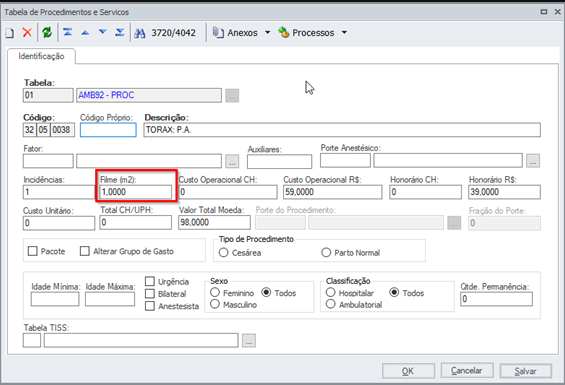Click the Cancelar button

click(x=467, y=371)
